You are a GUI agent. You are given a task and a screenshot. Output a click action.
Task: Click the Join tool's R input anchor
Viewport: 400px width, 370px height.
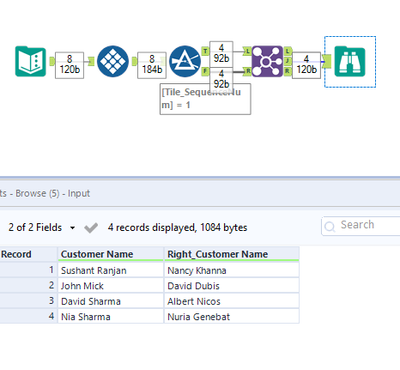coord(247,71)
